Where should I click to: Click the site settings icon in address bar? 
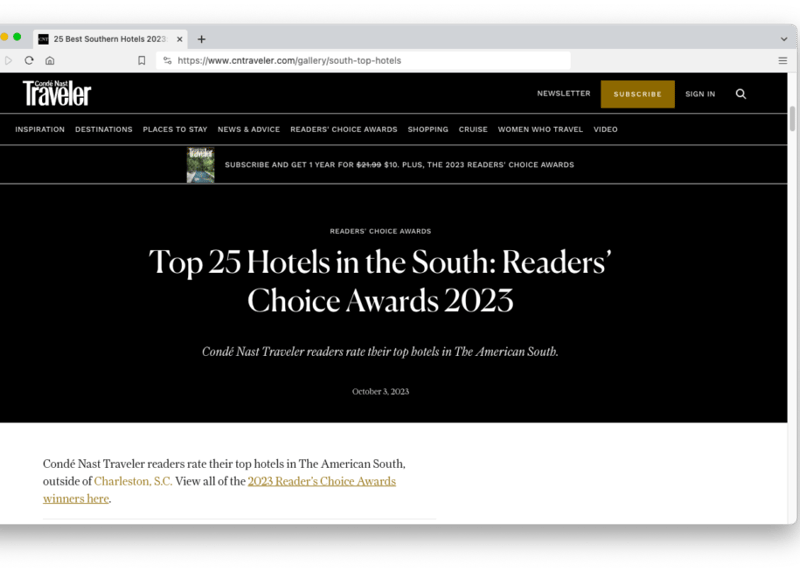(x=167, y=60)
